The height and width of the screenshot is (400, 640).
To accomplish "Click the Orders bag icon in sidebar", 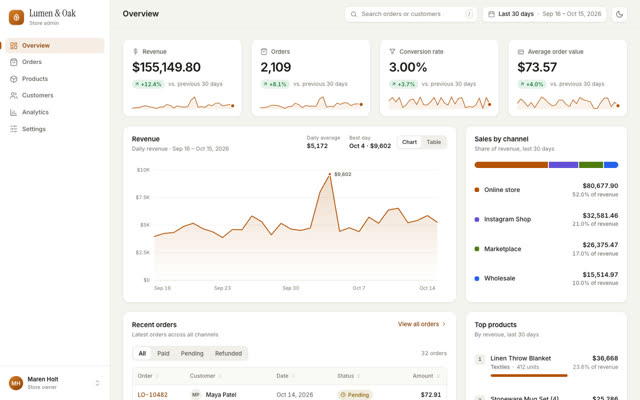I will pos(13,62).
